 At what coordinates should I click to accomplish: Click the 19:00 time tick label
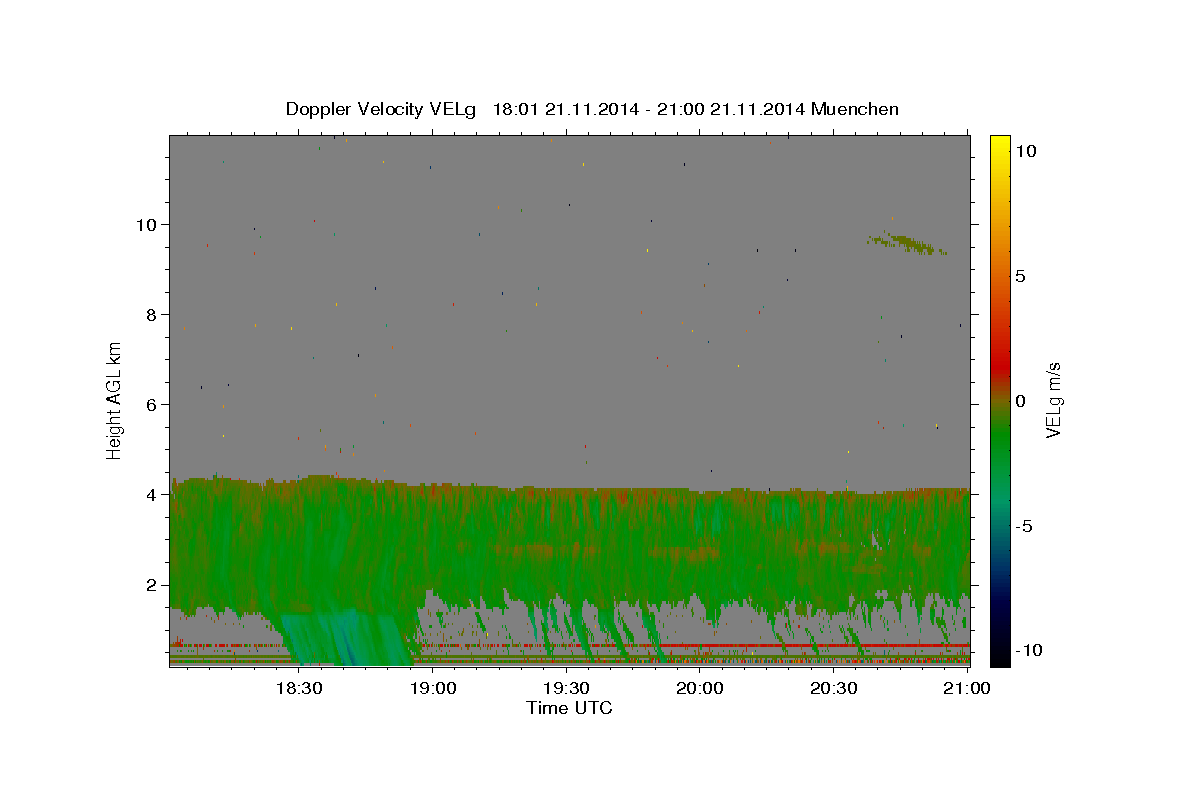click(432, 689)
